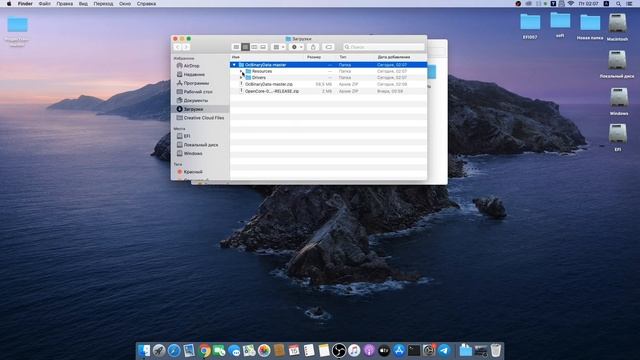Select the Resources folder row

click(329, 71)
